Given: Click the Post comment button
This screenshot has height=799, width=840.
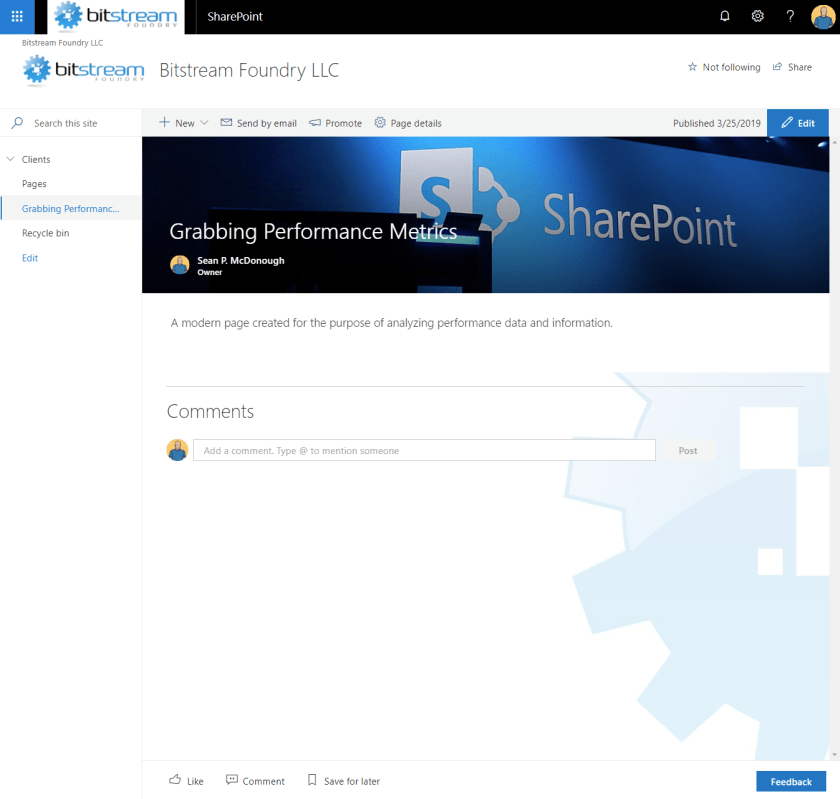Looking at the screenshot, I should [688, 451].
